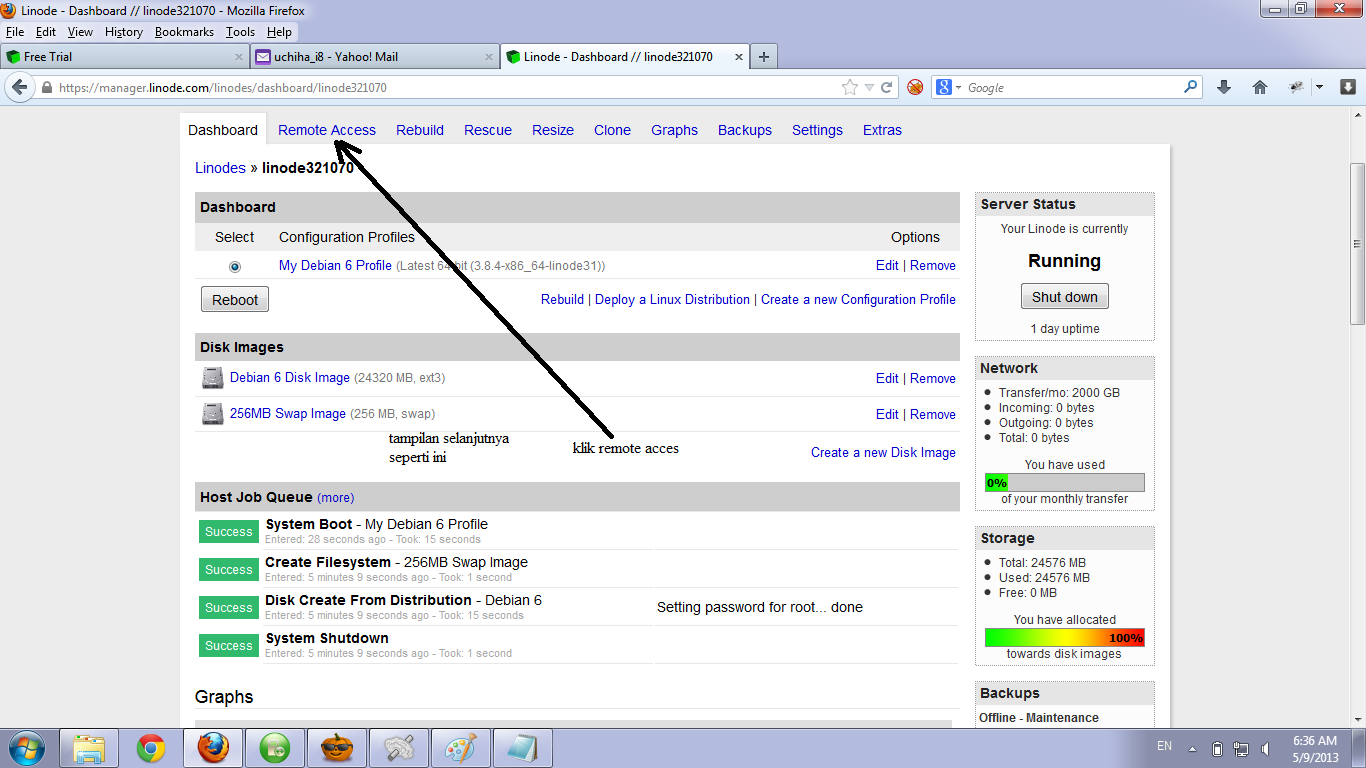Go back using the Firefox back arrow

[x=18, y=87]
